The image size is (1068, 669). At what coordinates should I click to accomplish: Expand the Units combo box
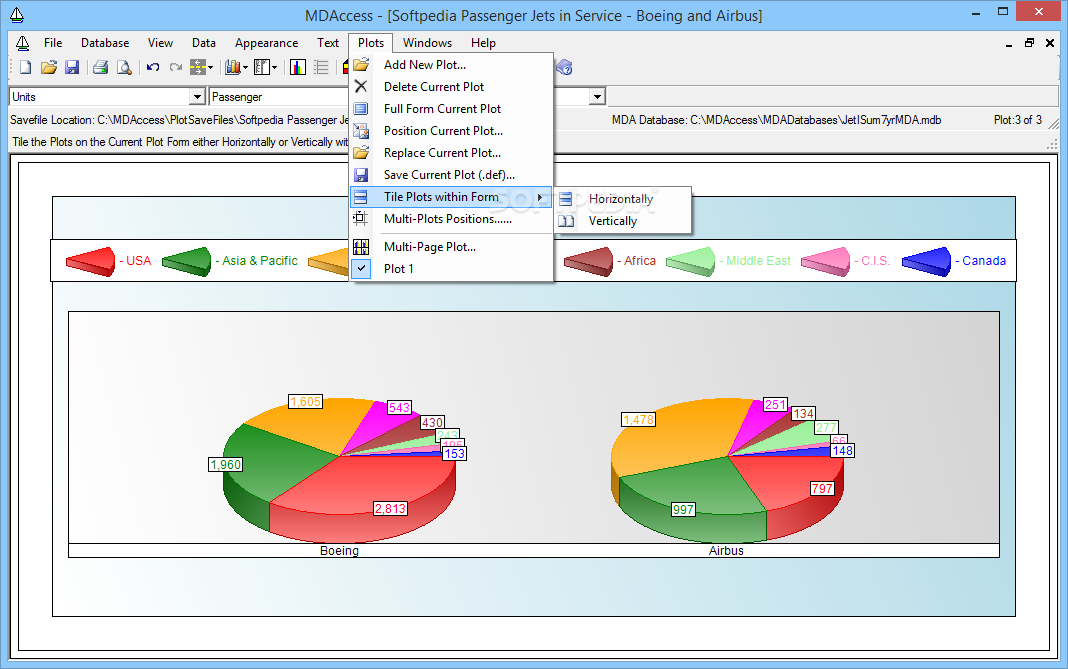(197, 97)
